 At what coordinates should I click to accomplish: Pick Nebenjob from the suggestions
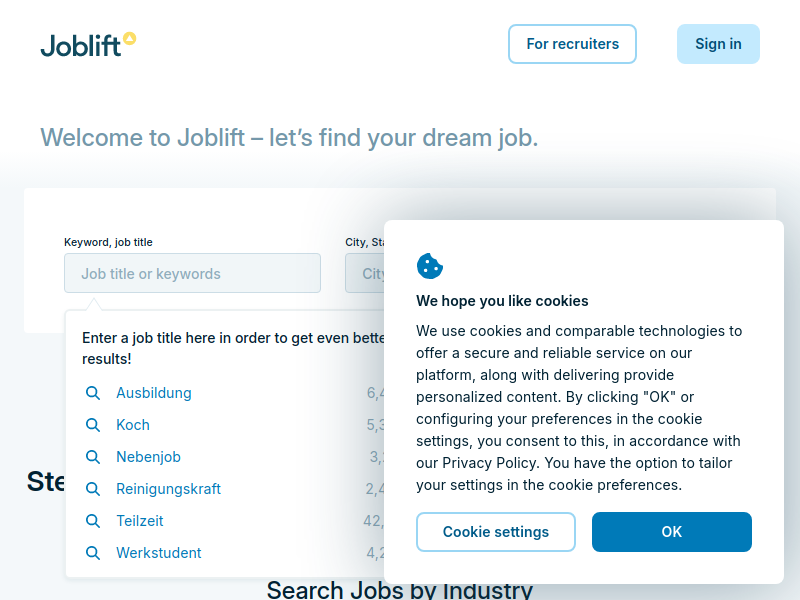point(148,457)
